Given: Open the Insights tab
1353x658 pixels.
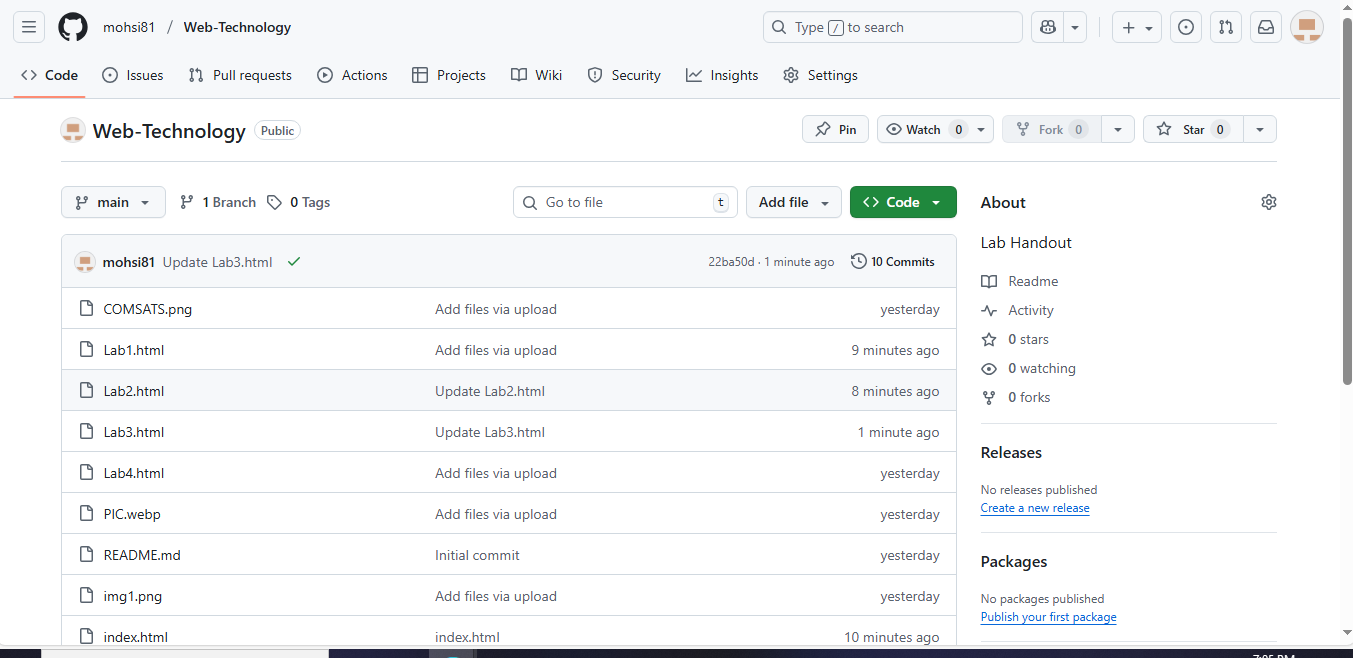Looking at the screenshot, I should [721, 75].
